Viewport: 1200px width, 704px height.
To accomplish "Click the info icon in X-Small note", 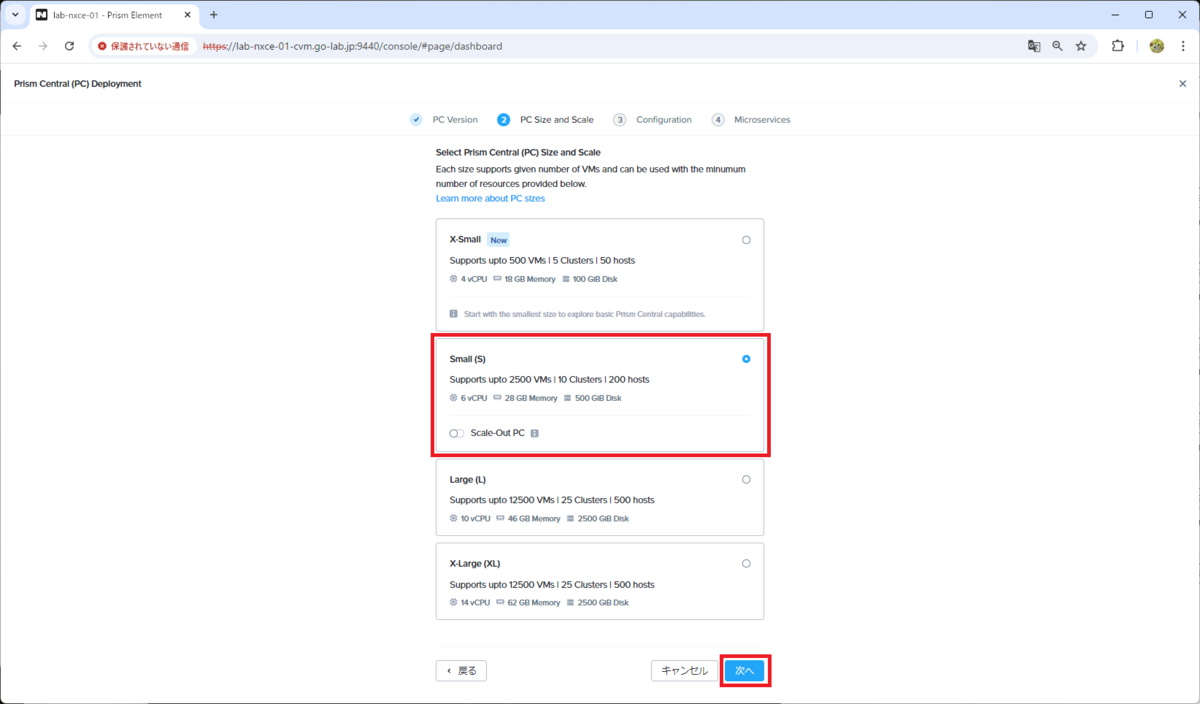I will (x=454, y=314).
